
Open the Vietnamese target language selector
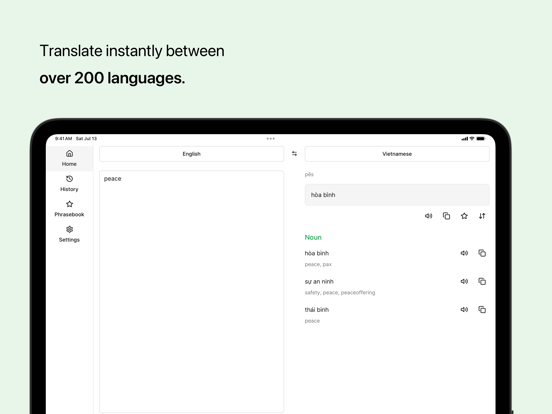click(x=397, y=154)
